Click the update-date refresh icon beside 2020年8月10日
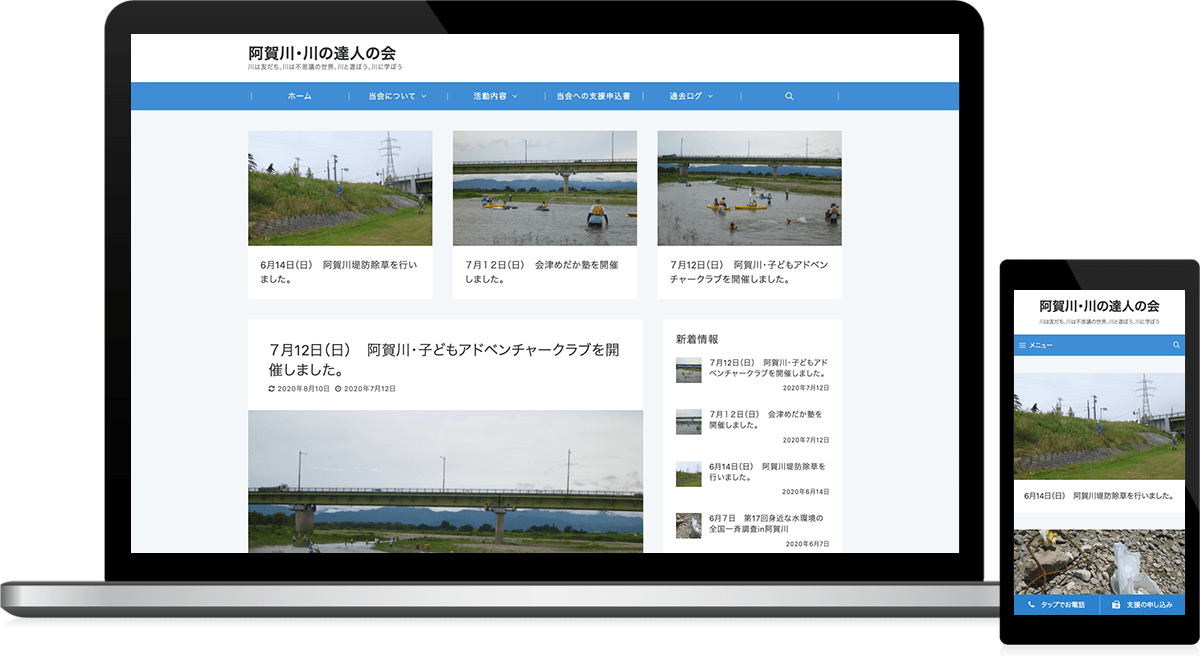 [x=271, y=388]
